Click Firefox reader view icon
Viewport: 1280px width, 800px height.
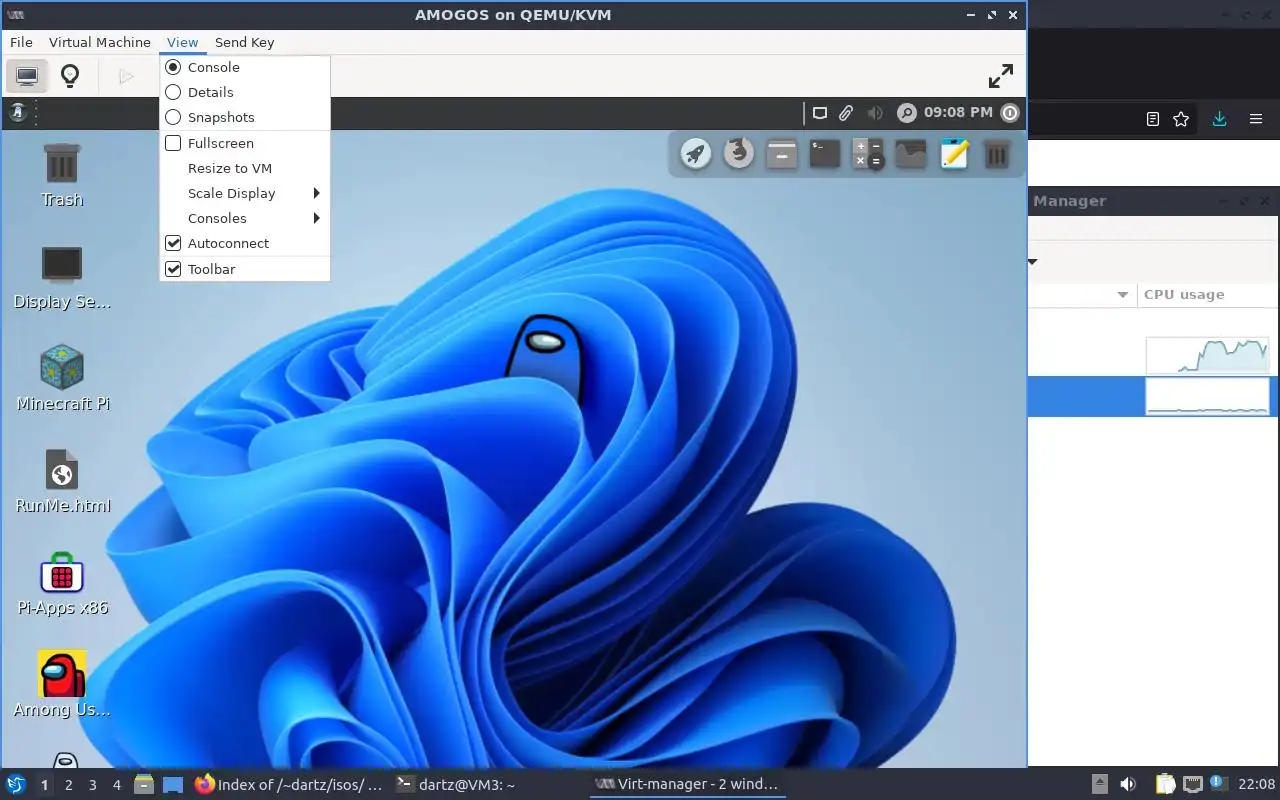point(1153,119)
